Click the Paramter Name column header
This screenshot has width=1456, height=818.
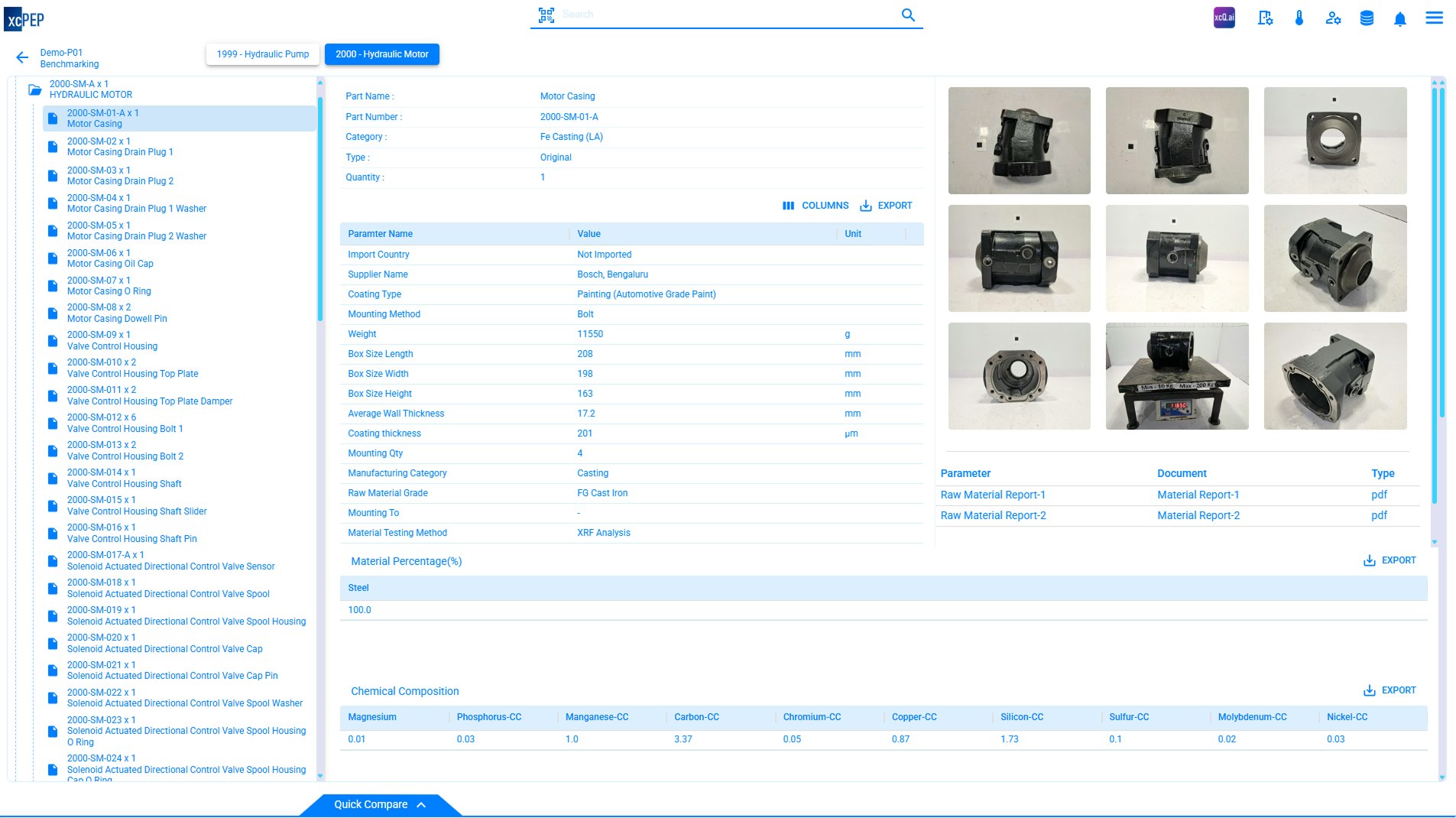click(x=380, y=234)
